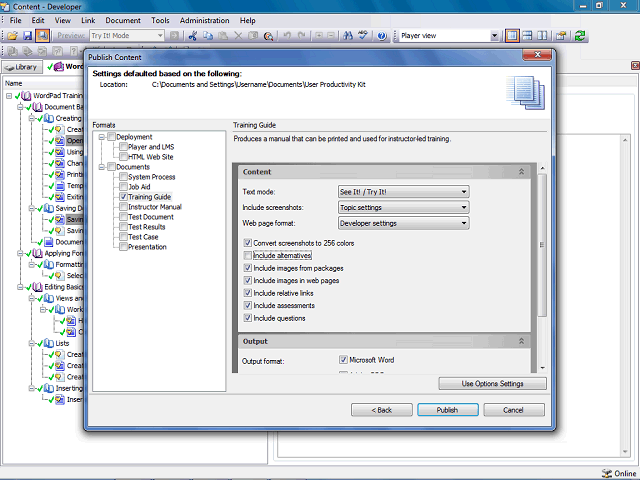Screen dimensions: 640x480
Task: Open the Text mode dropdown
Action: point(404,192)
